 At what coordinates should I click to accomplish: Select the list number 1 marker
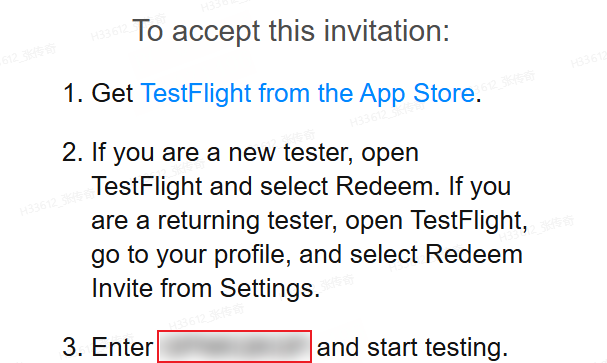pyautogui.click(x=72, y=94)
